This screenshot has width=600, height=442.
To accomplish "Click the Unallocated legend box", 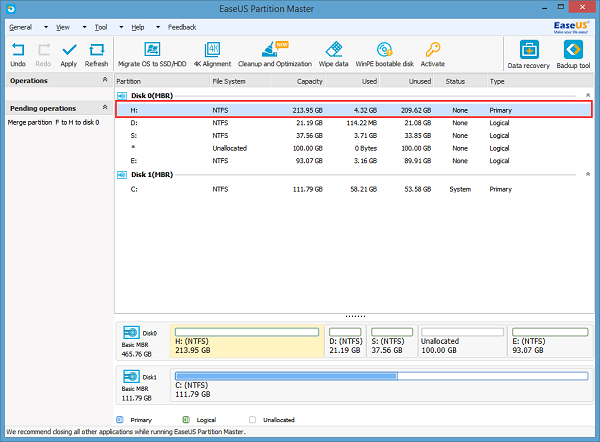I will pyautogui.click(x=253, y=420).
